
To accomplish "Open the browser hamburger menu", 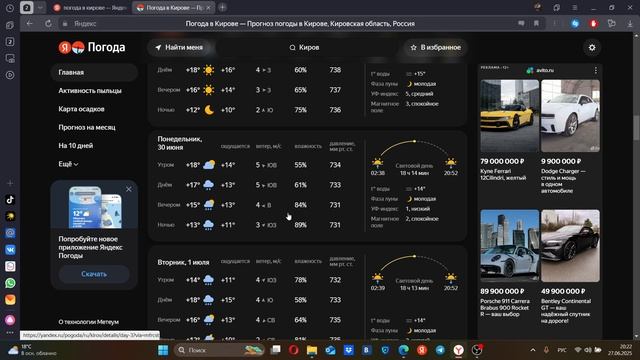I will 575,8.
